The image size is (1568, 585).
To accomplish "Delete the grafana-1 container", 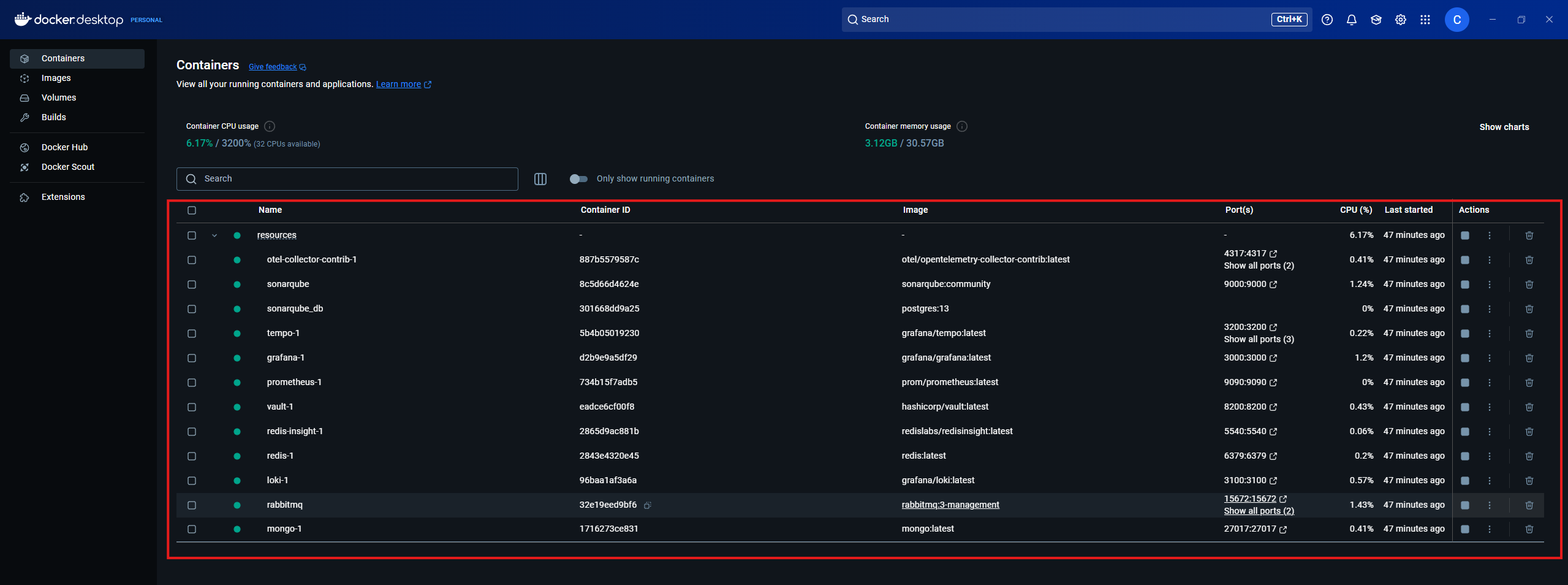I will coord(1529,358).
